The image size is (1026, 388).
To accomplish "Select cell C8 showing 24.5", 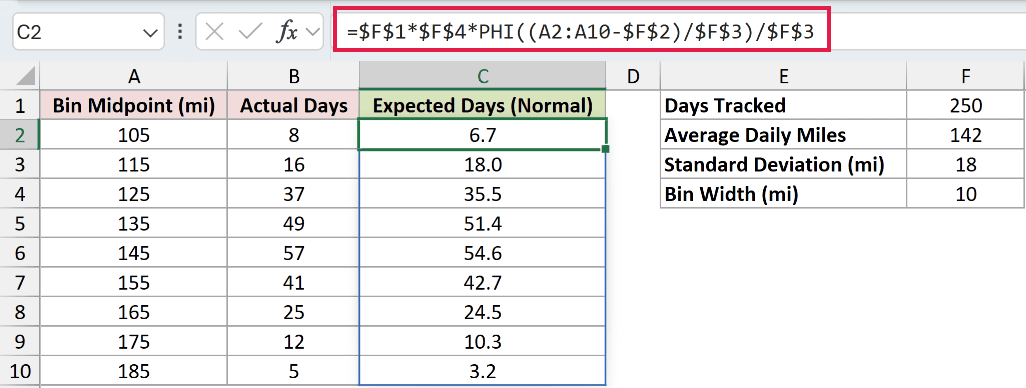I will pos(482,312).
